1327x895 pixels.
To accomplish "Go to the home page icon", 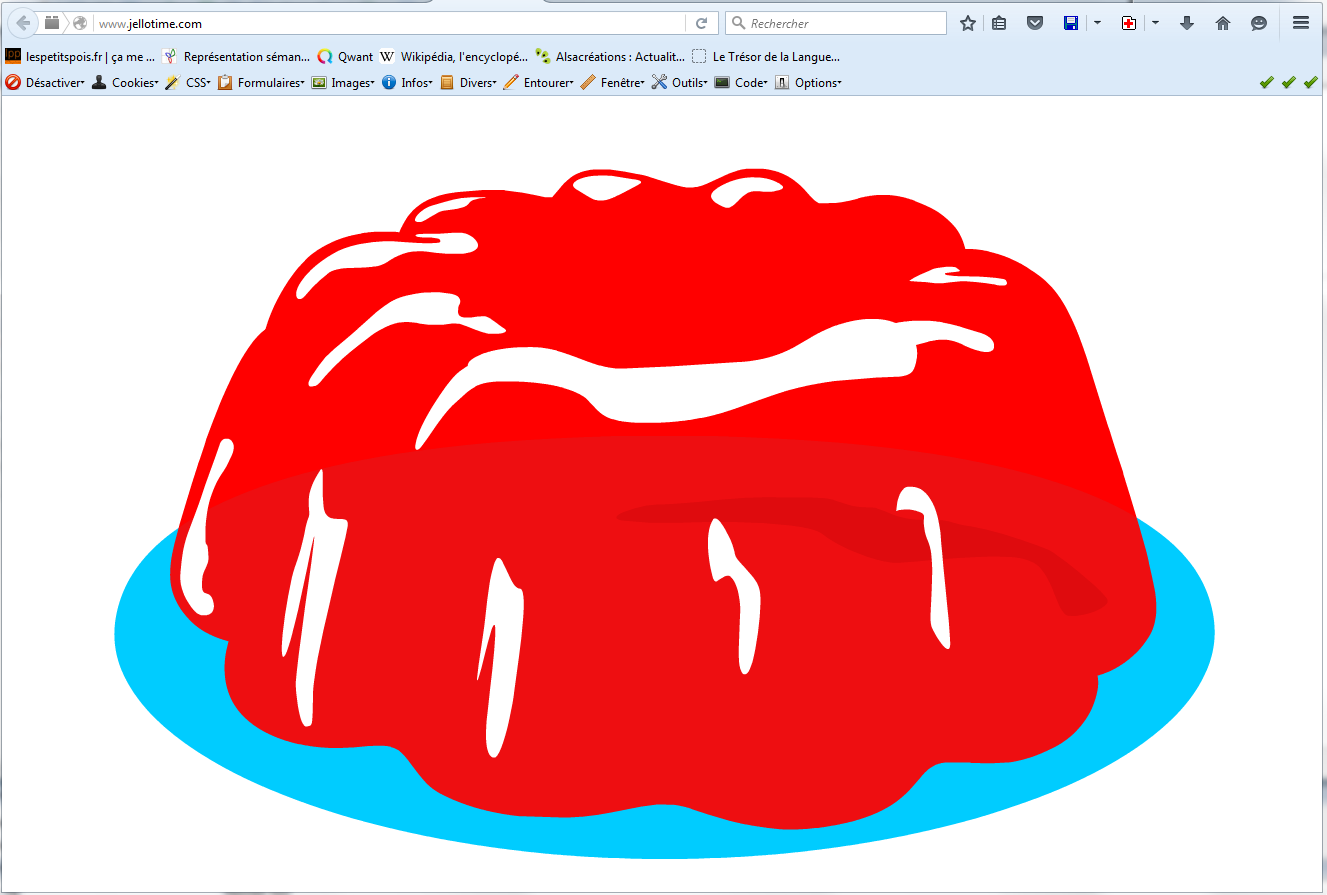I will (x=1222, y=23).
